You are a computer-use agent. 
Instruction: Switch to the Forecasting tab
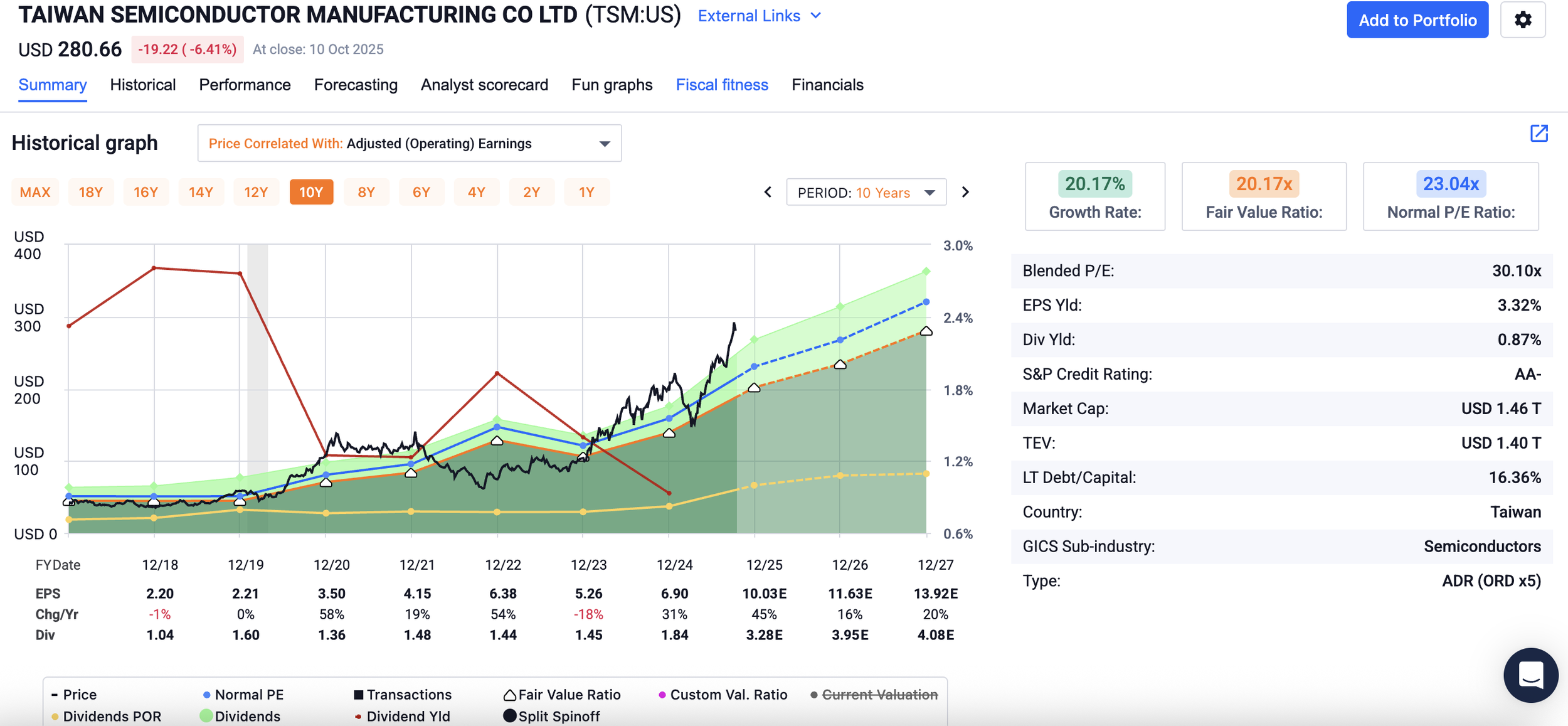pyautogui.click(x=356, y=85)
